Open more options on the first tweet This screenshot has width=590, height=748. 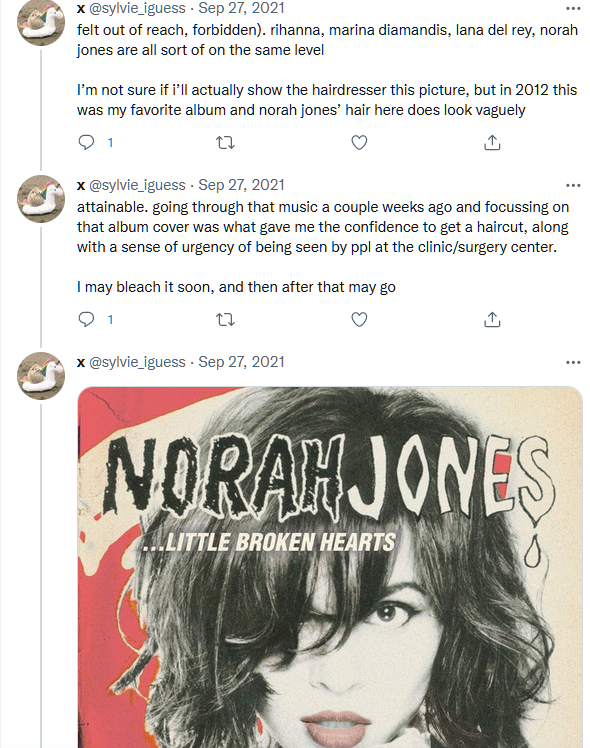coord(573,8)
